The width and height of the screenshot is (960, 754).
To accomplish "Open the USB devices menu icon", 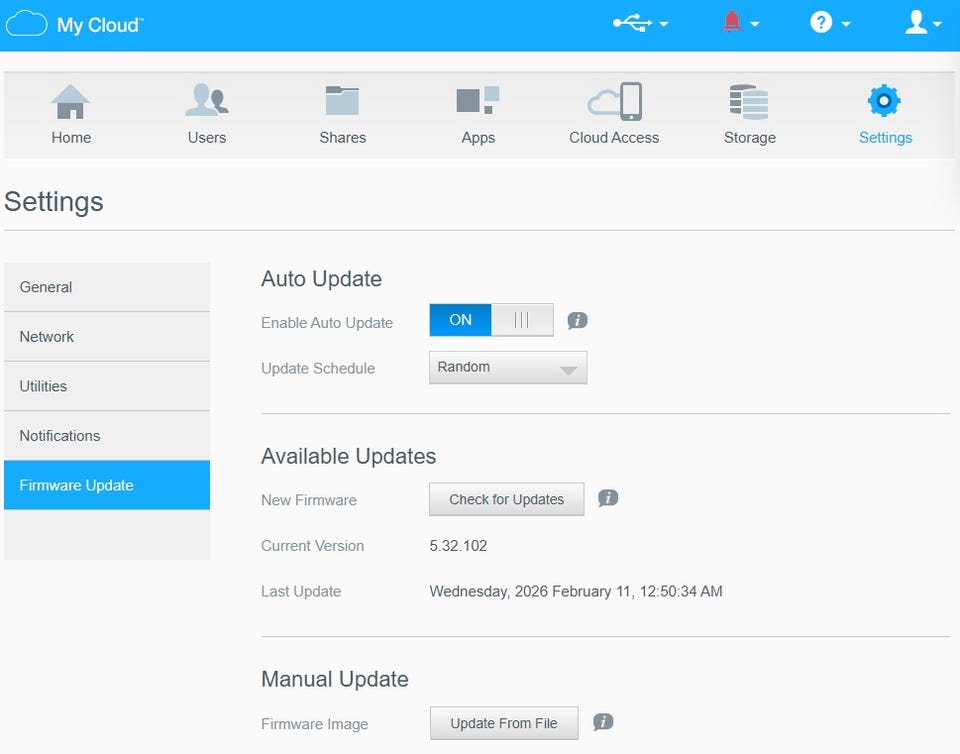I will (x=633, y=23).
